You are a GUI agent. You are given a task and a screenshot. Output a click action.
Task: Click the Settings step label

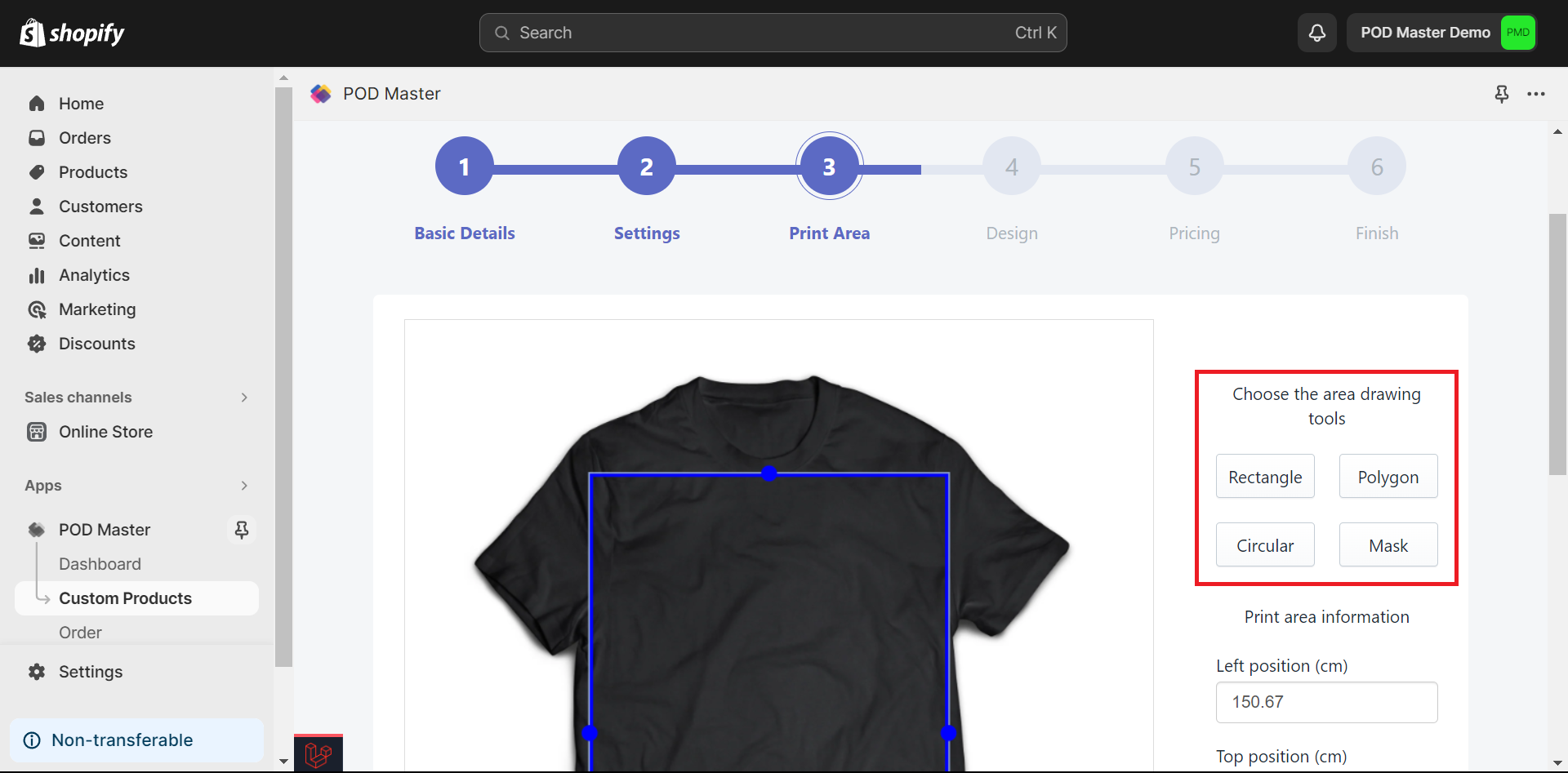click(x=647, y=233)
